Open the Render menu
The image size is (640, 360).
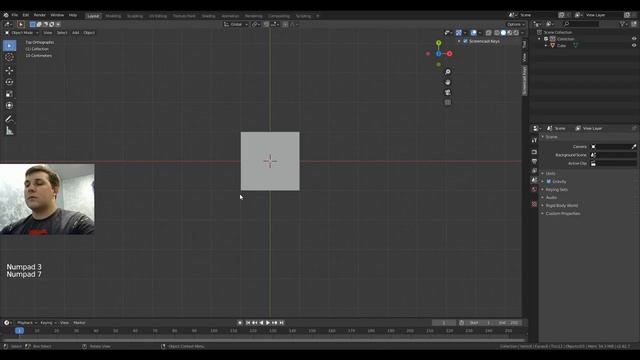(x=40, y=15)
